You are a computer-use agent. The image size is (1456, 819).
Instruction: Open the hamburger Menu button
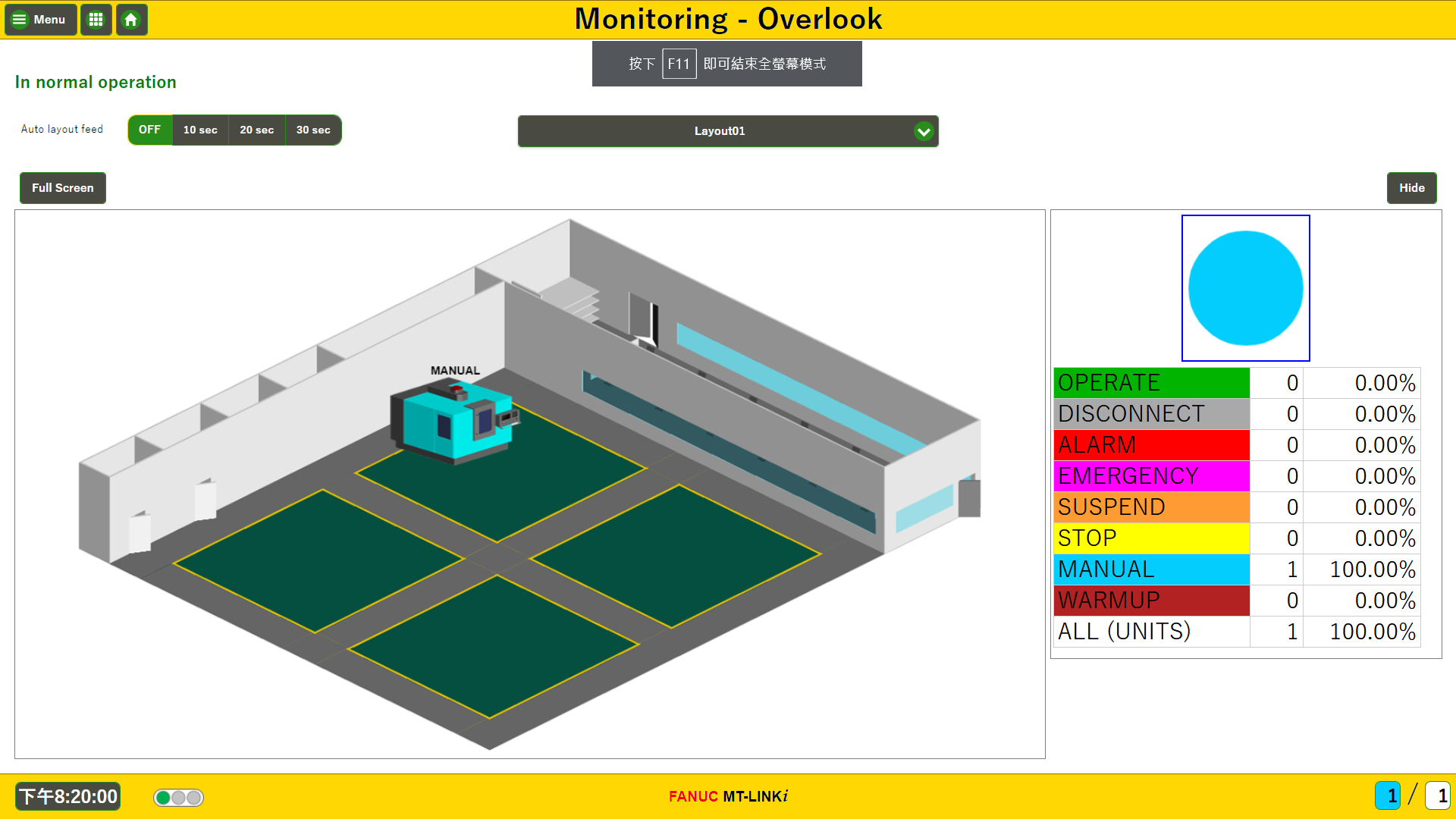click(x=40, y=20)
